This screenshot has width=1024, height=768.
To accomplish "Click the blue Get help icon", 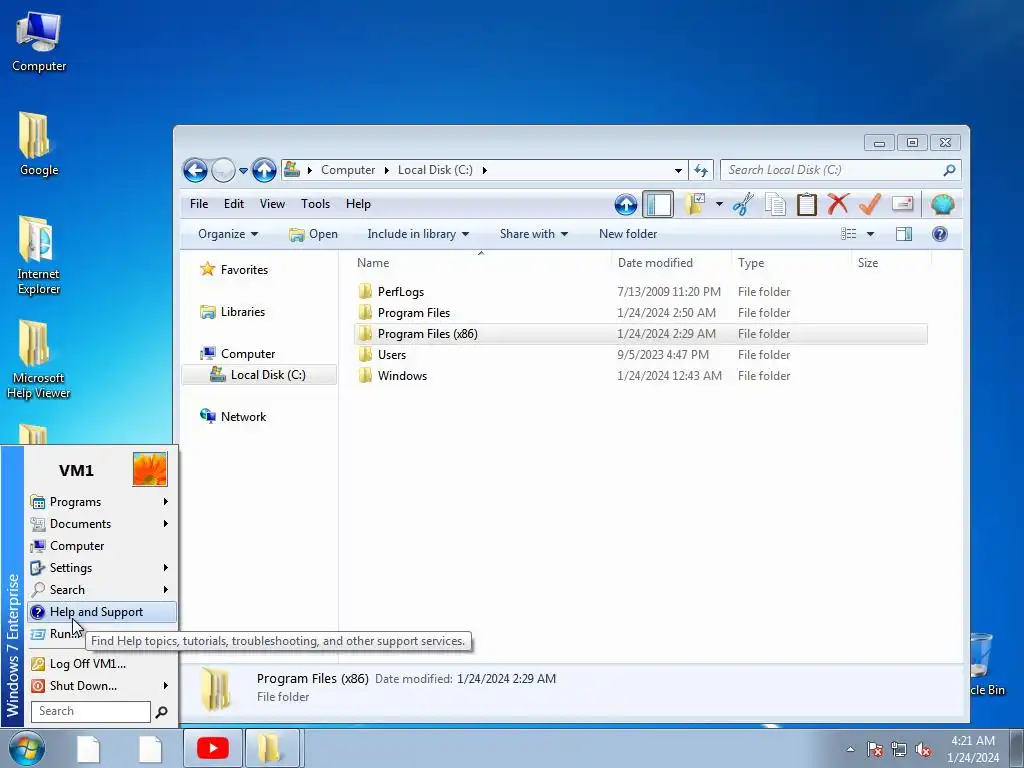I will pyautogui.click(x=940, y=234).
